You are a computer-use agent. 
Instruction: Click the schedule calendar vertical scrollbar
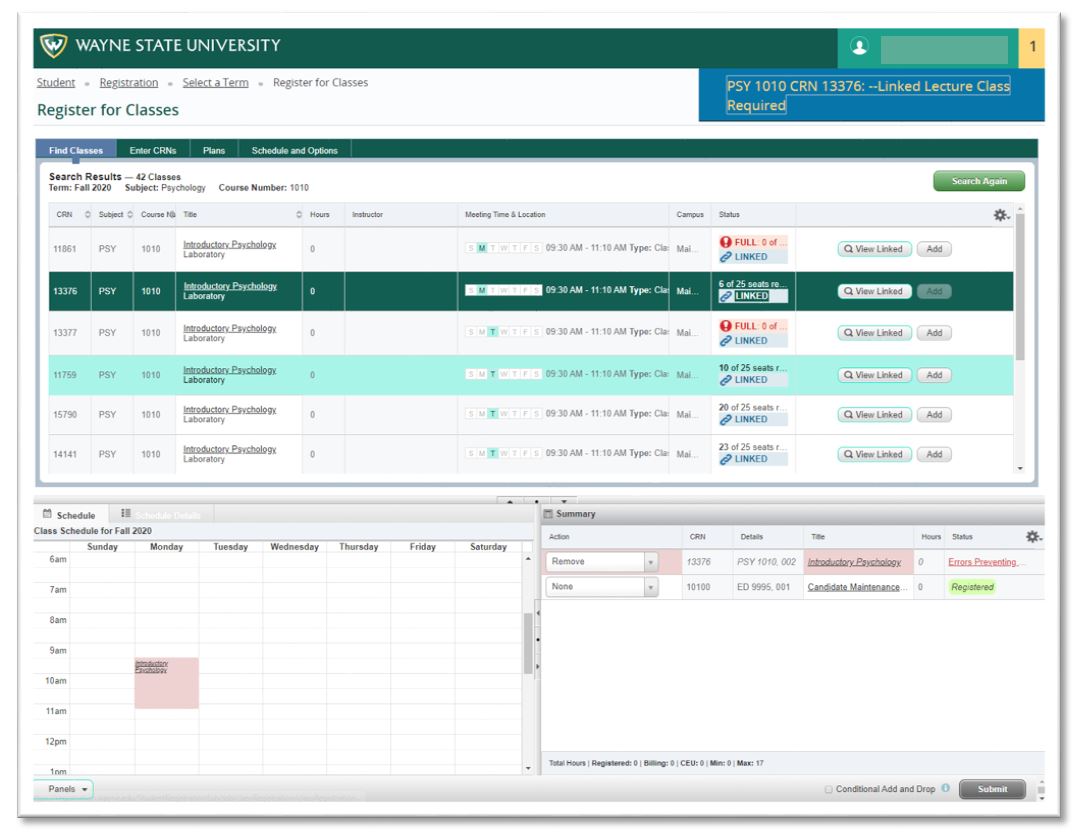click(528, 643)
